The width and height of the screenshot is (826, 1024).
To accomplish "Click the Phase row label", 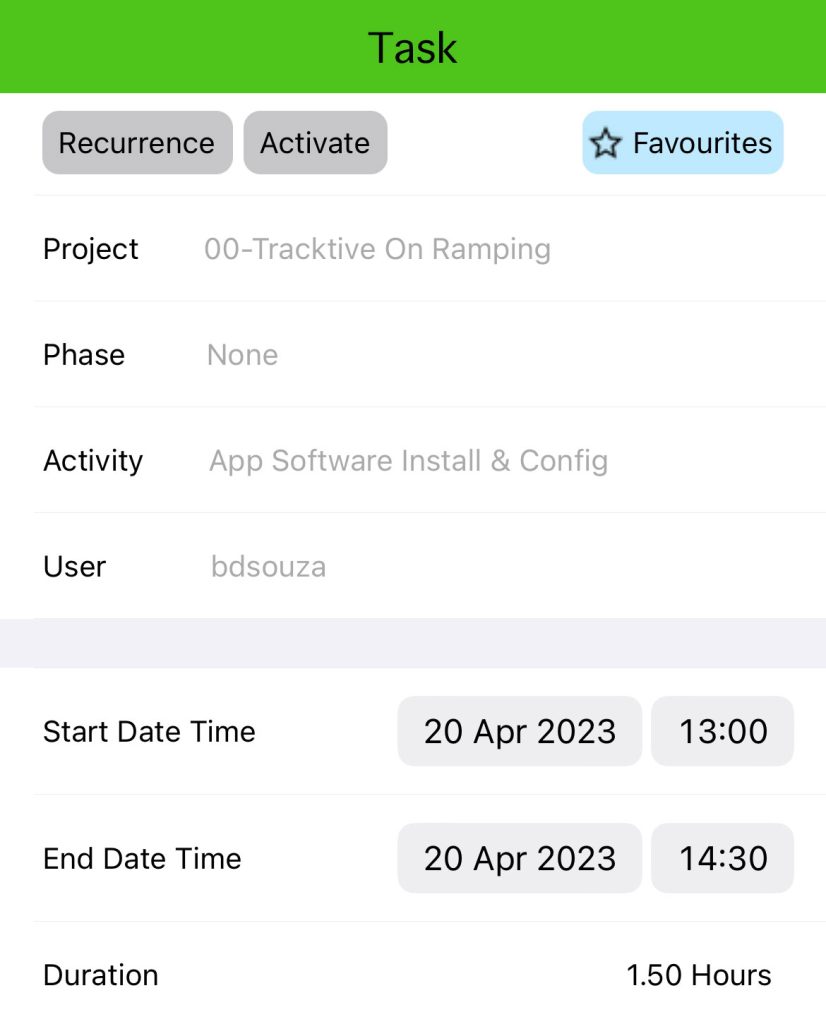I will [84, 355].
